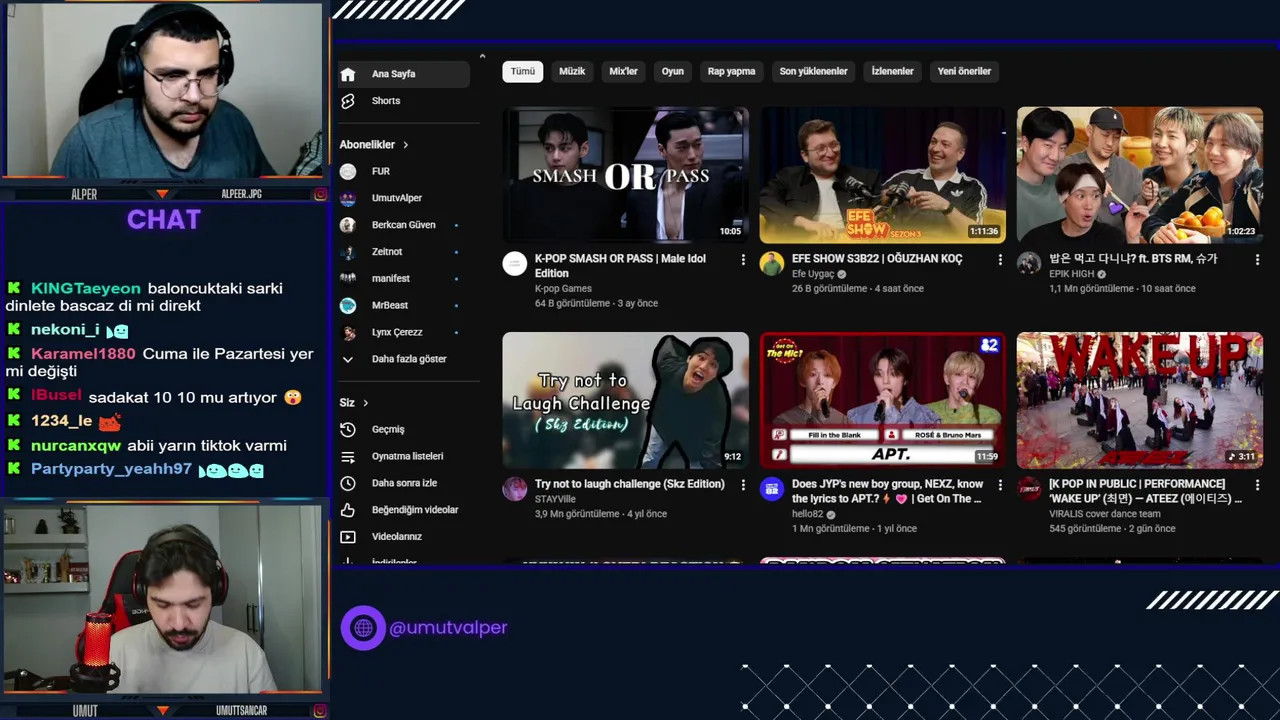Open the UmutvAlper channel avatar

point(347,198)
